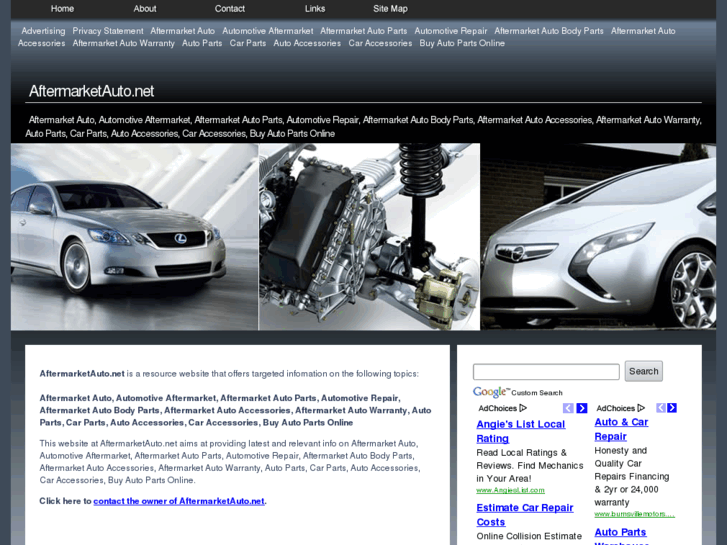Viewport: 727px width, 545px height.
Task: Click the Automotive Repair nav link
Action: (451, 31)
